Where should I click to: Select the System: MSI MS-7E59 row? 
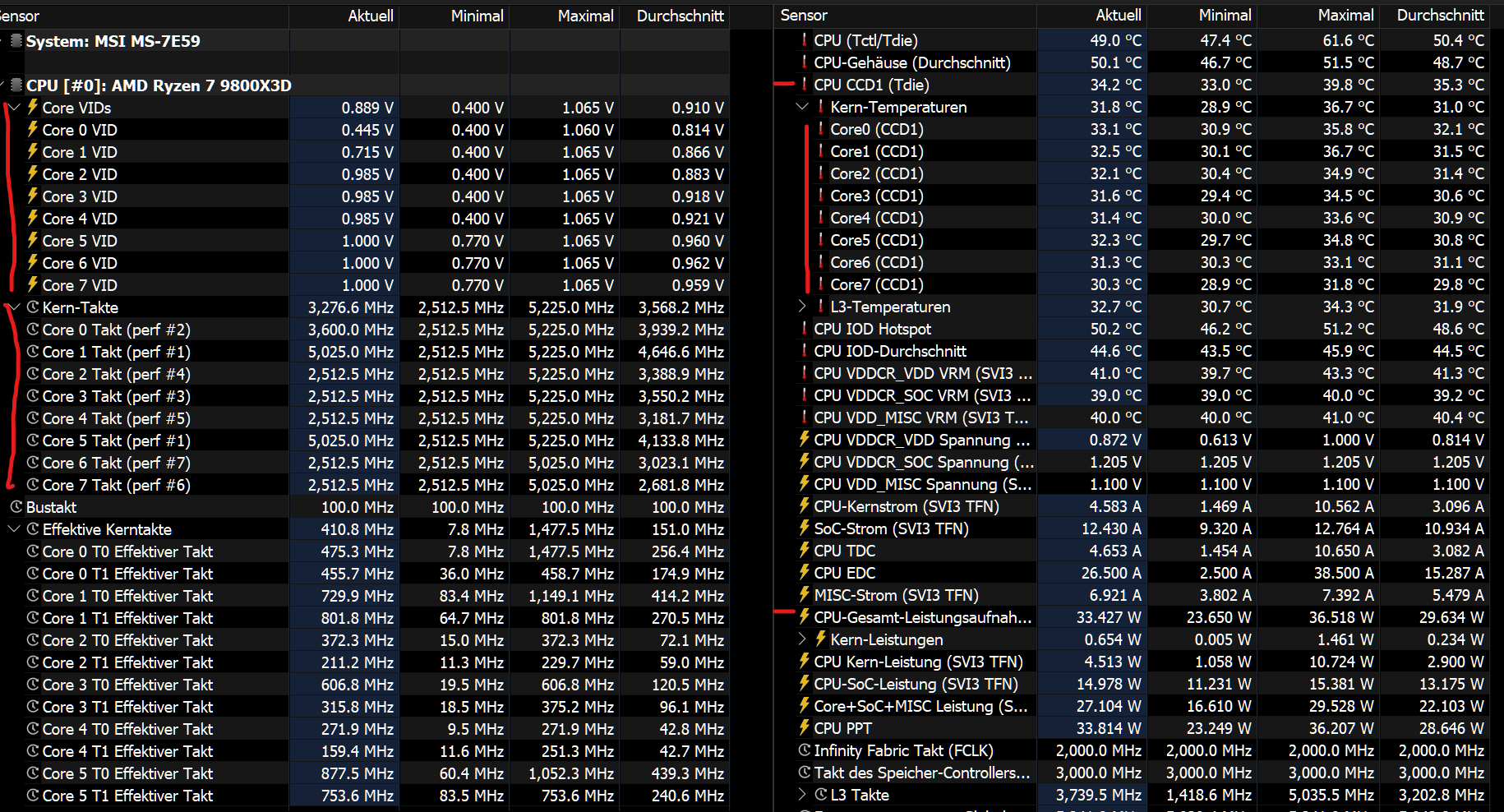[365, 41]
